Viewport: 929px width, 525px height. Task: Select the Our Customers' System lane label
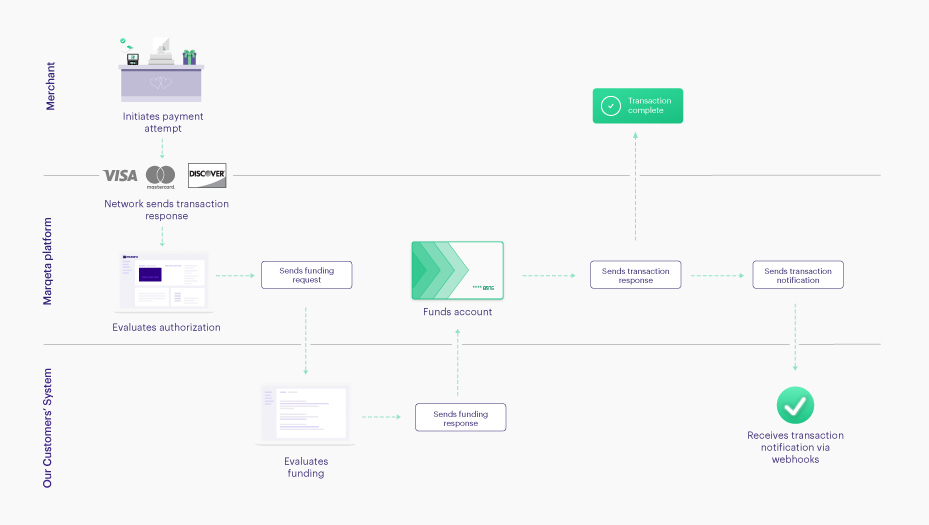[51, 428]
